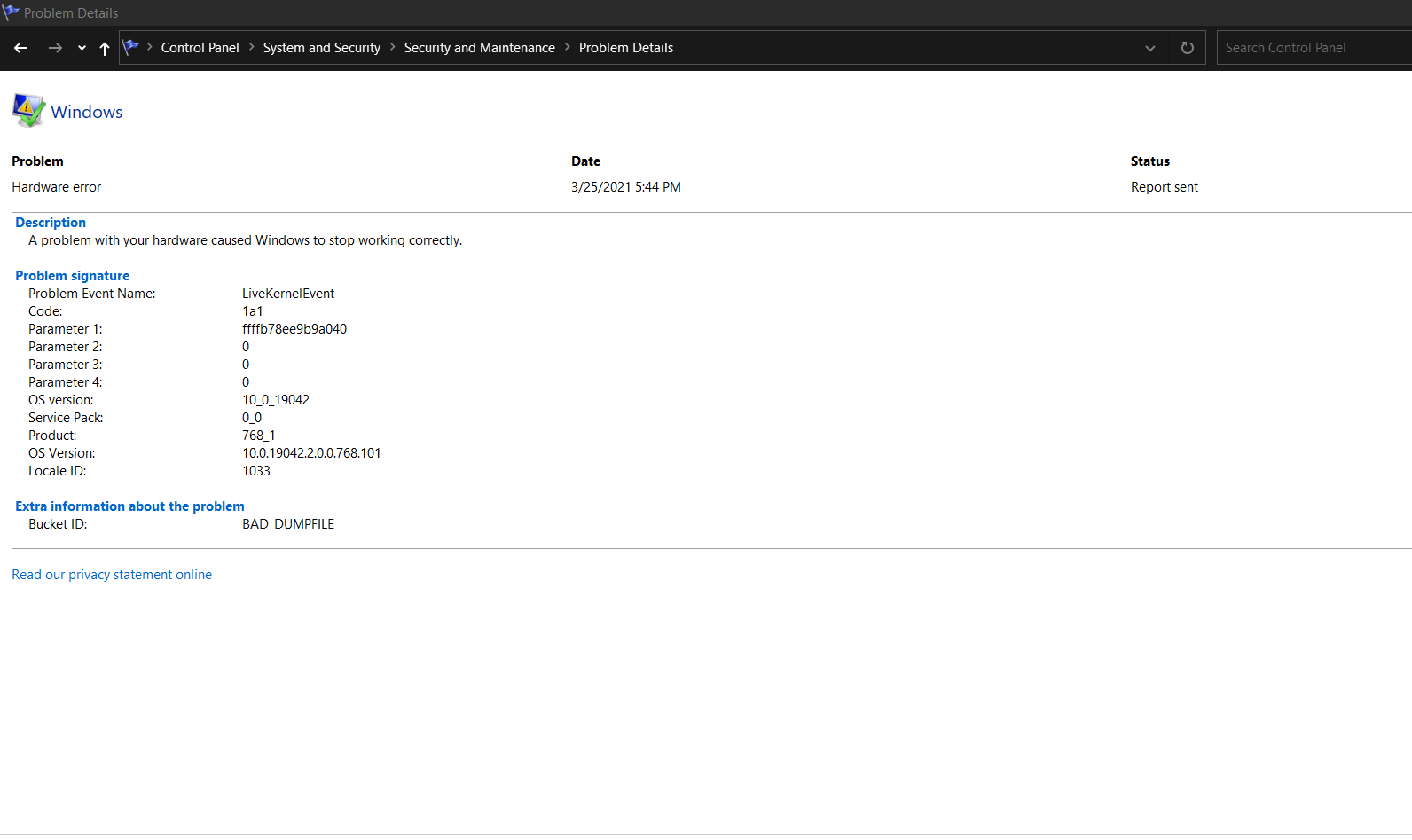Click the code value 1a1
1412x840 pixels.
point(253,311)
